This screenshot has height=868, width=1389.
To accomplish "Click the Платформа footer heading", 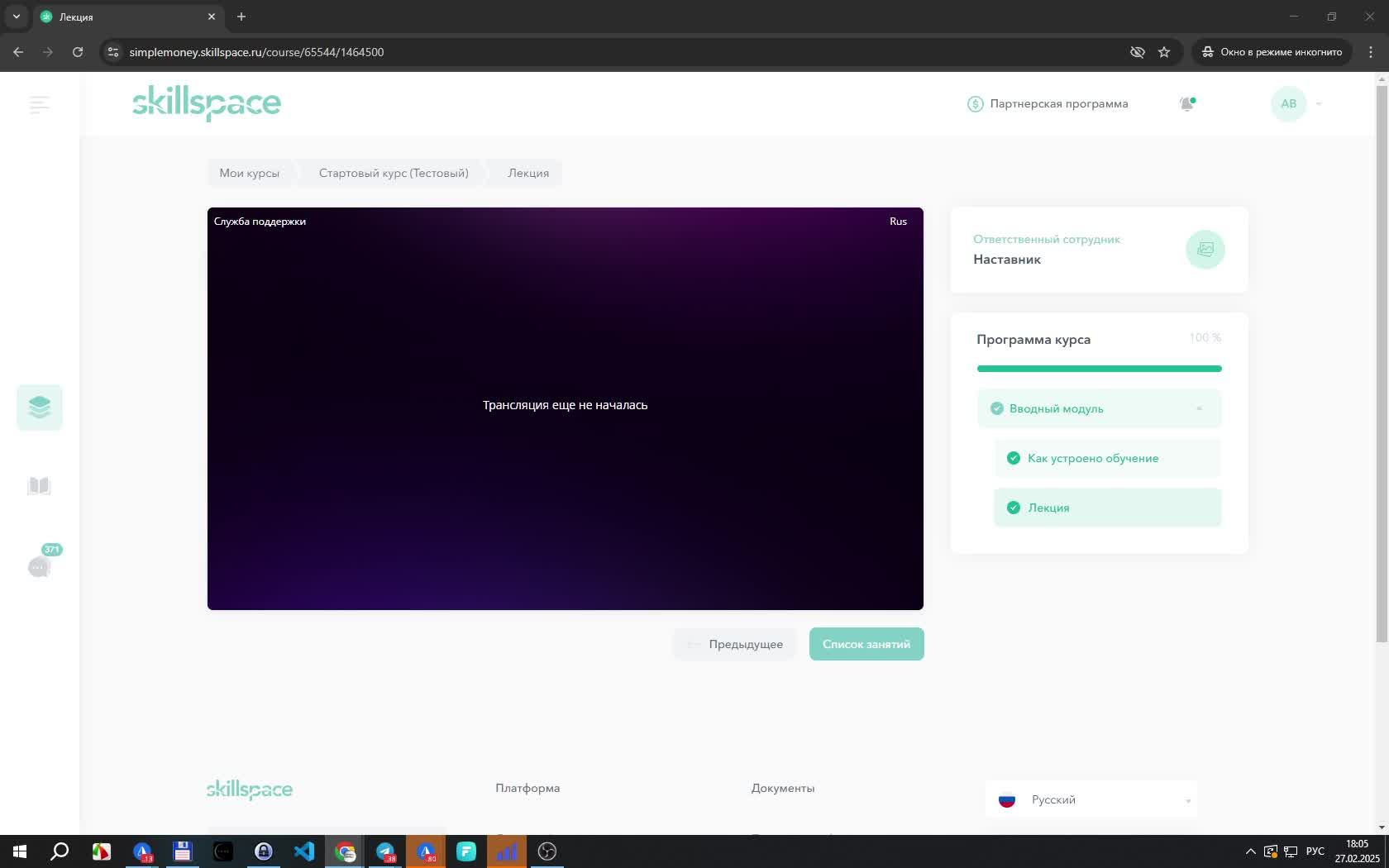I will pos(527,788).
